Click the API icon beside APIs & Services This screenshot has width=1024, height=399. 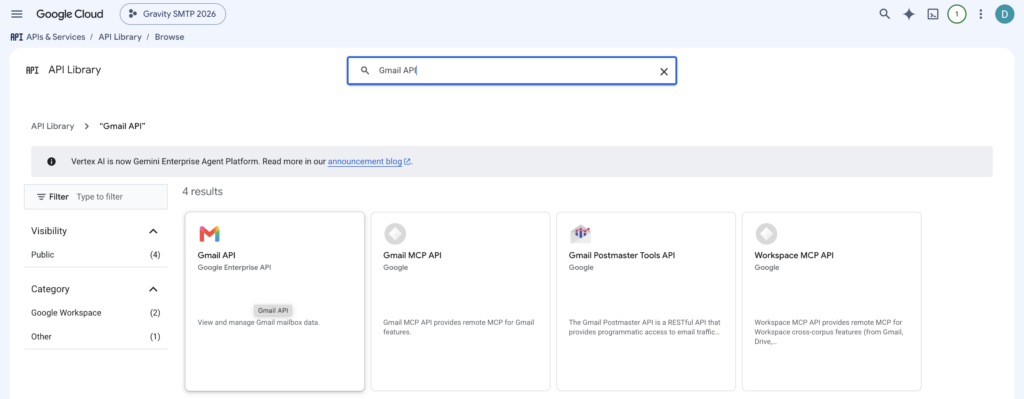click(x=17, y=37)
